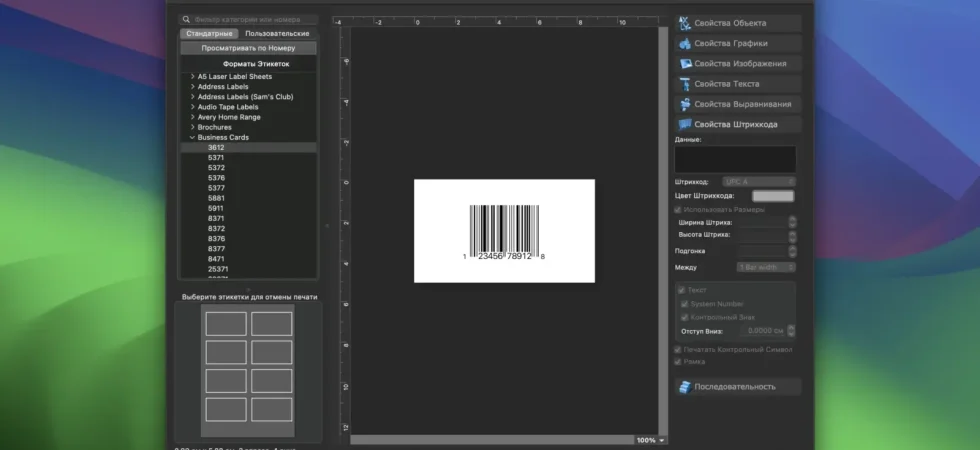Open the Свойства Выравнивания panel icon
The height and width of the screenshot is (450, 980).
tap(685, 104)
